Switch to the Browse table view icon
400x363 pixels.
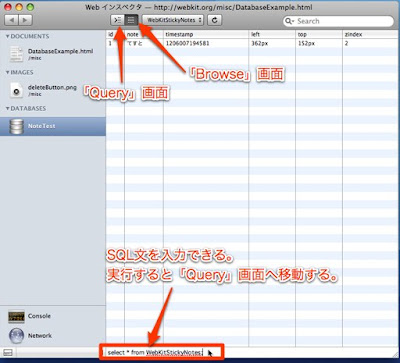[x=131, y=20]
